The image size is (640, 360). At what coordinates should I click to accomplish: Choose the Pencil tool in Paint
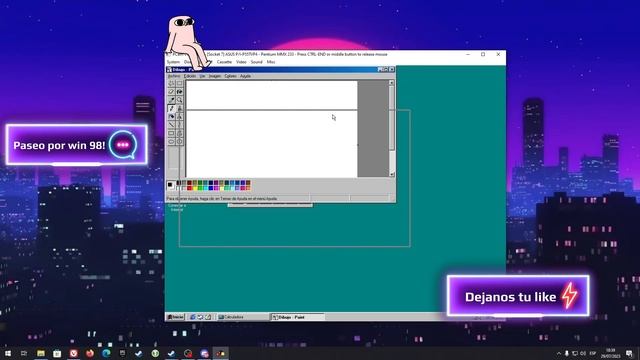[171, 108]
